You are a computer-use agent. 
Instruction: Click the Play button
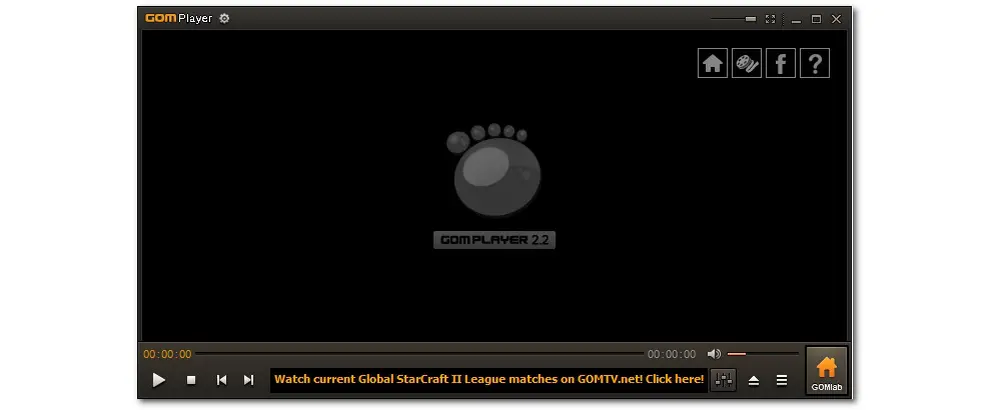click(159, 380)
